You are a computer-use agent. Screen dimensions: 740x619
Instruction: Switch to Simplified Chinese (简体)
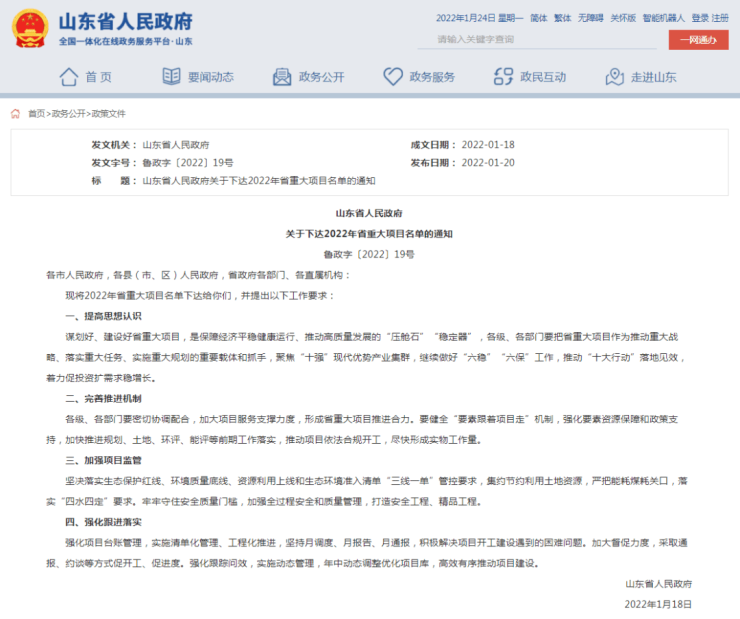point(538,18)
